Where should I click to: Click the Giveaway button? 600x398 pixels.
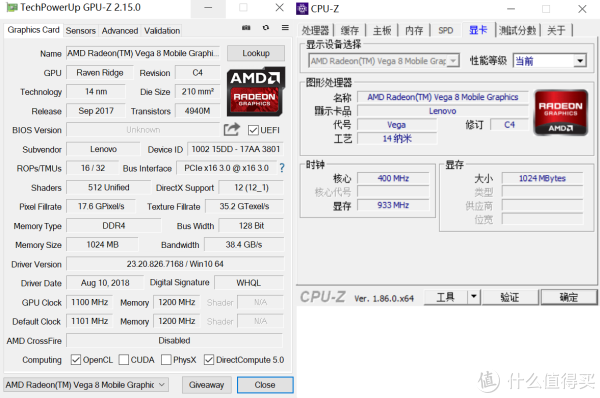click(x=206, y=385)
